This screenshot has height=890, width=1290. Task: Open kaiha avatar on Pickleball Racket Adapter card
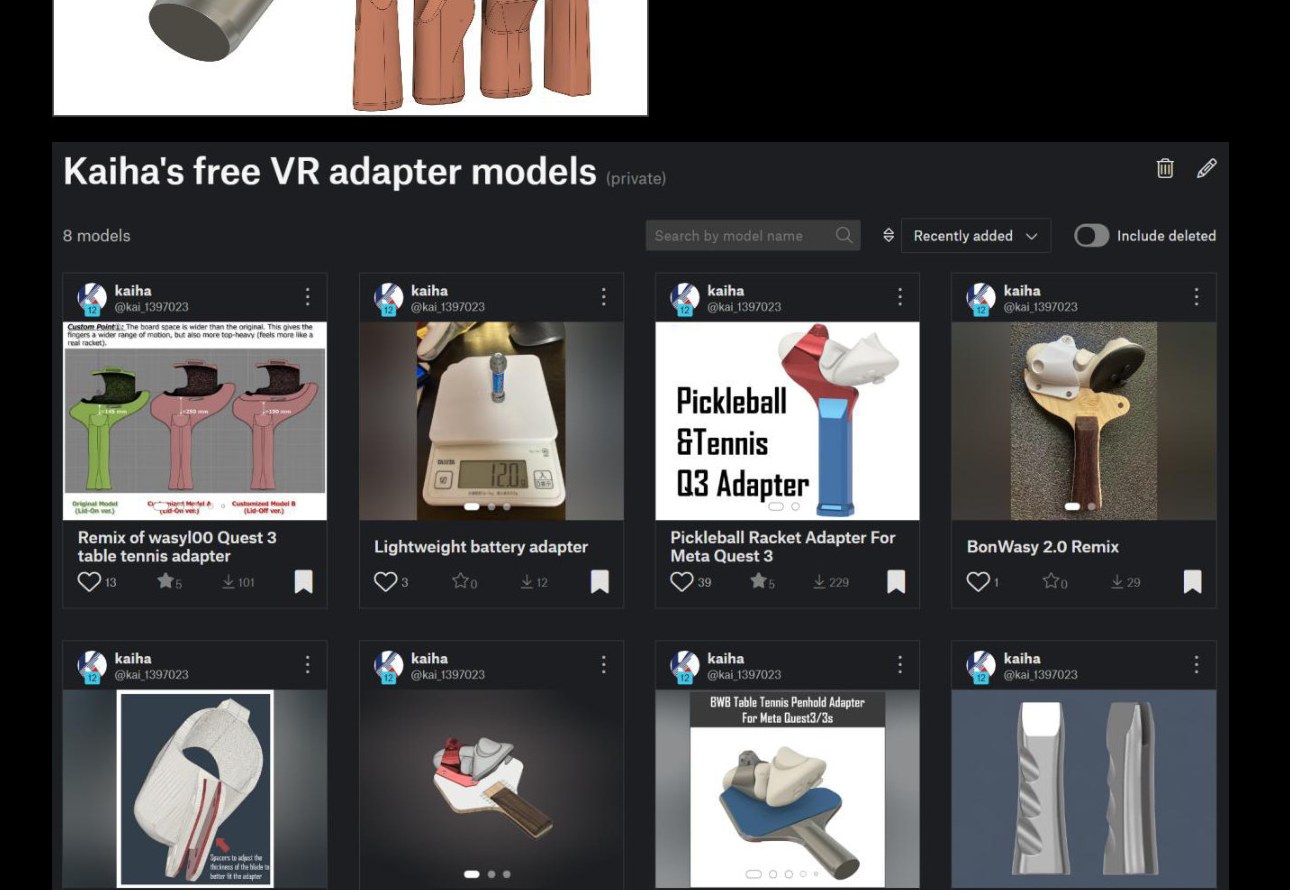[x=685, y=298]
